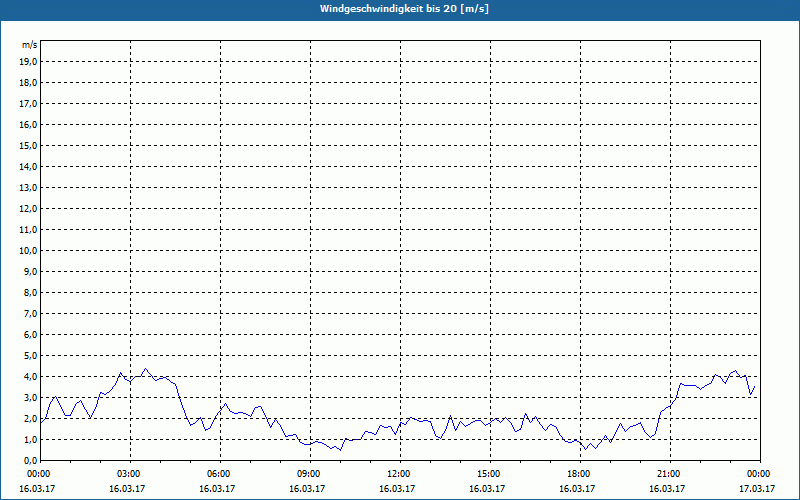Click the 18:00 time axis label
The width and height of the screenshot is (800, 500).
click(x=579, y=474)
